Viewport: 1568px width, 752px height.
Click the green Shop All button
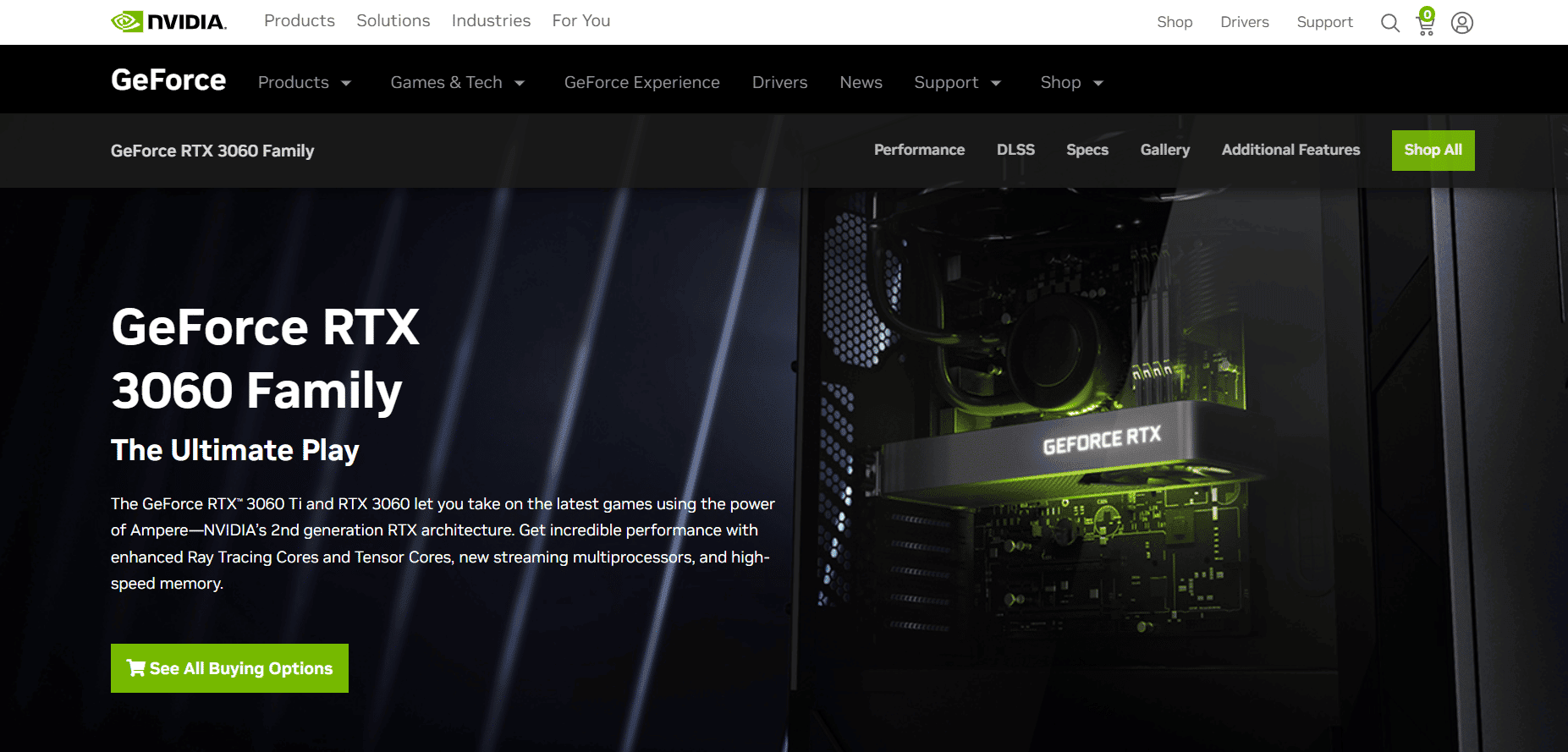click(1433, 151)
